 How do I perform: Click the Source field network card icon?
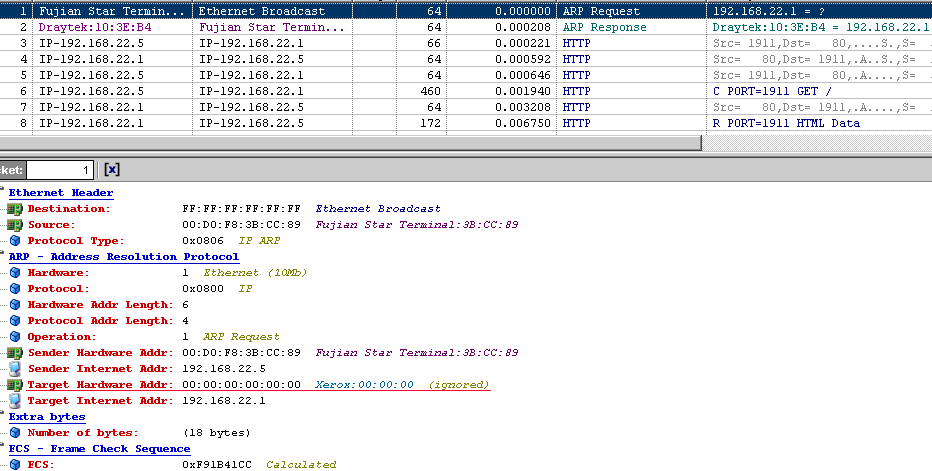click(x=14, y=225)
